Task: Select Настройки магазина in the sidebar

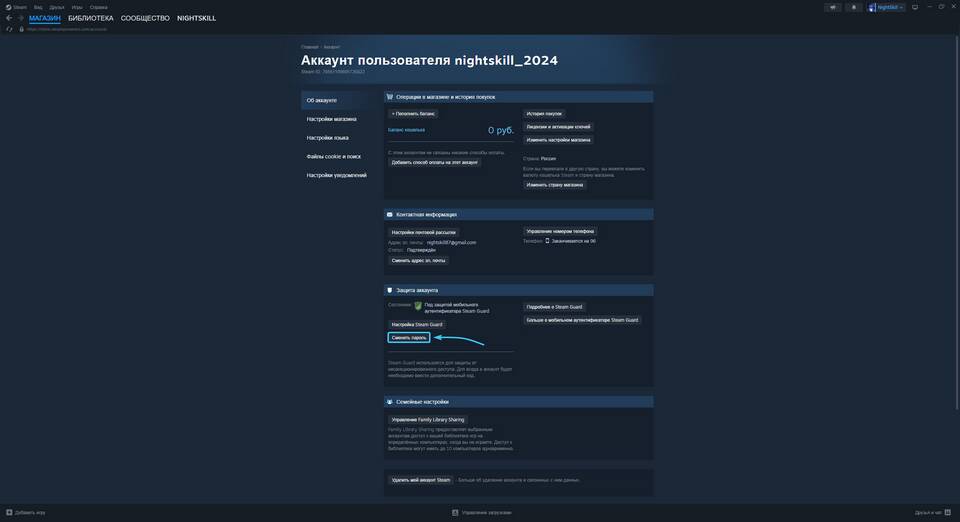Action: [x=331, y=119]
